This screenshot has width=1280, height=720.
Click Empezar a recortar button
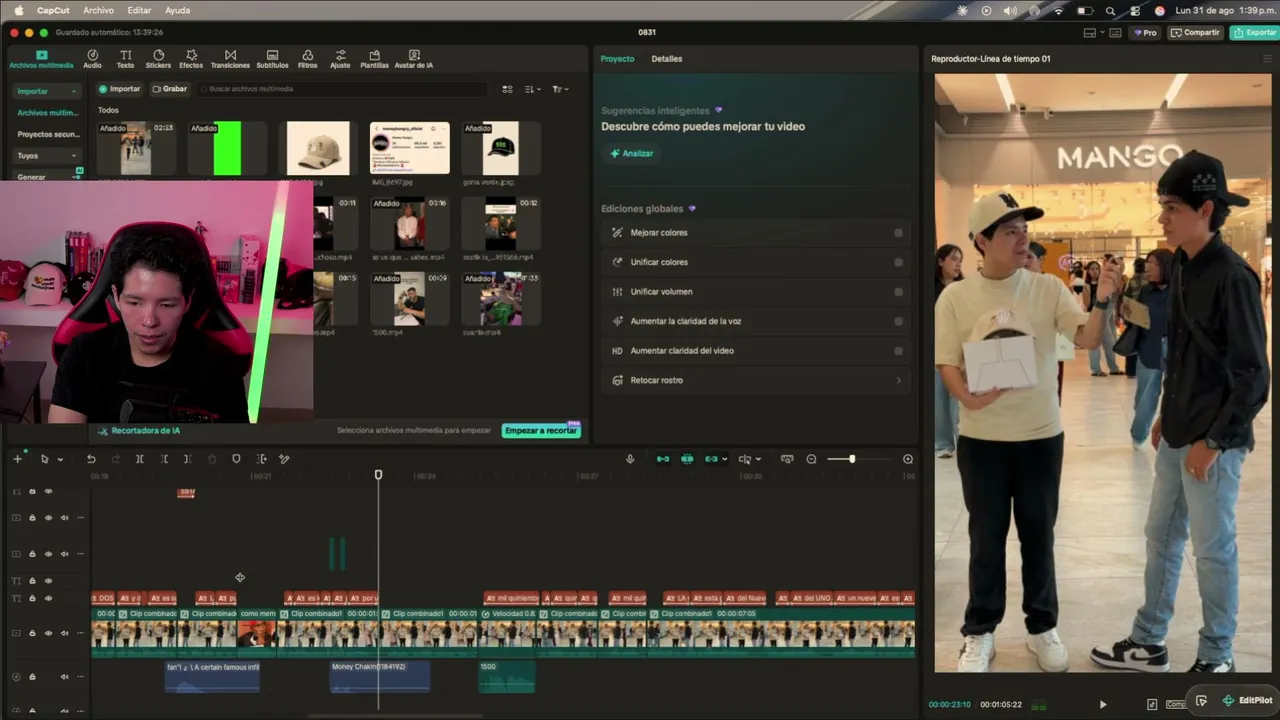541,430
